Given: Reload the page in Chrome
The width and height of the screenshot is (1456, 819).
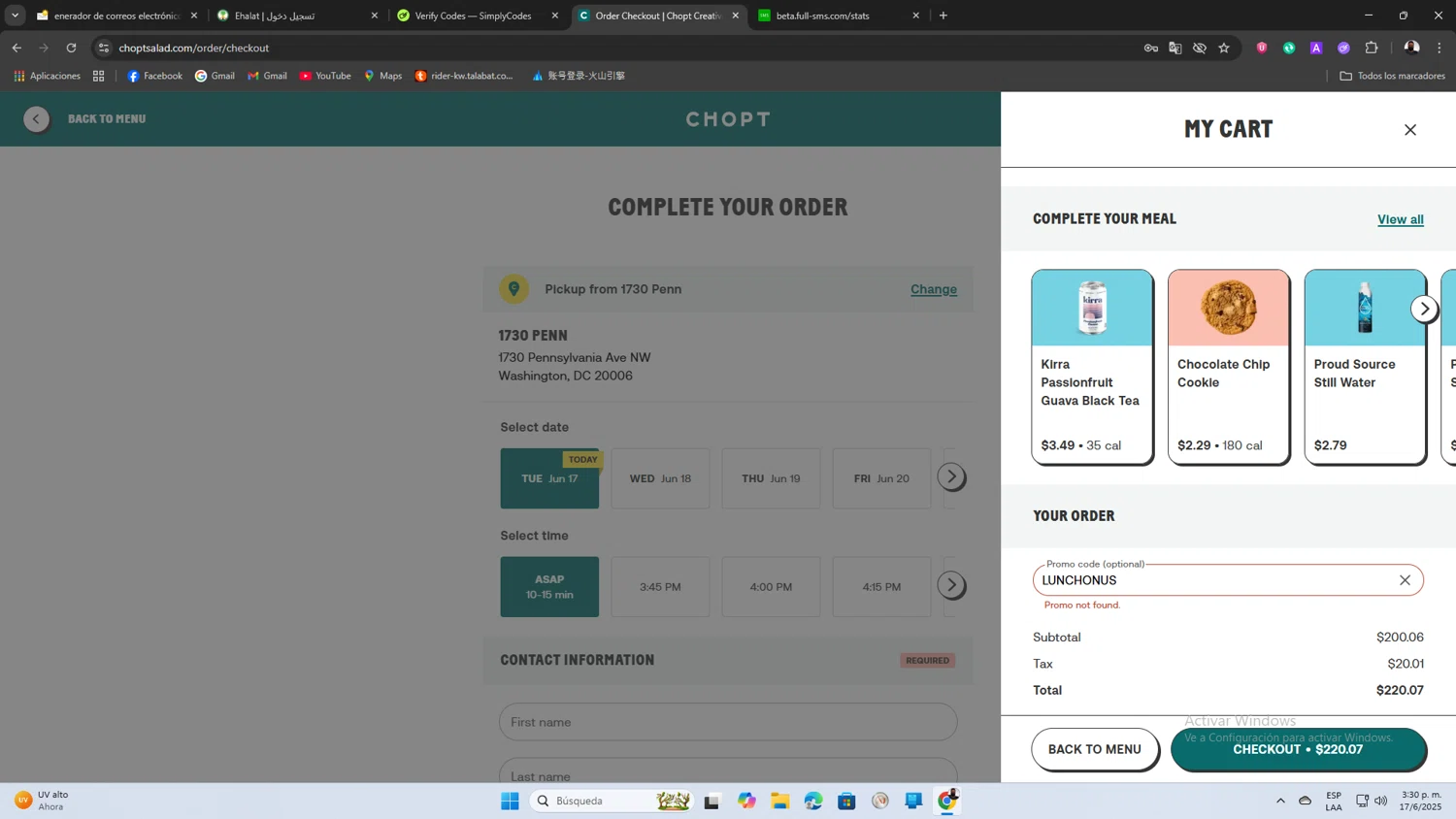Looking at the screenshot, I should pyautogui.click(x=71, y=48).
